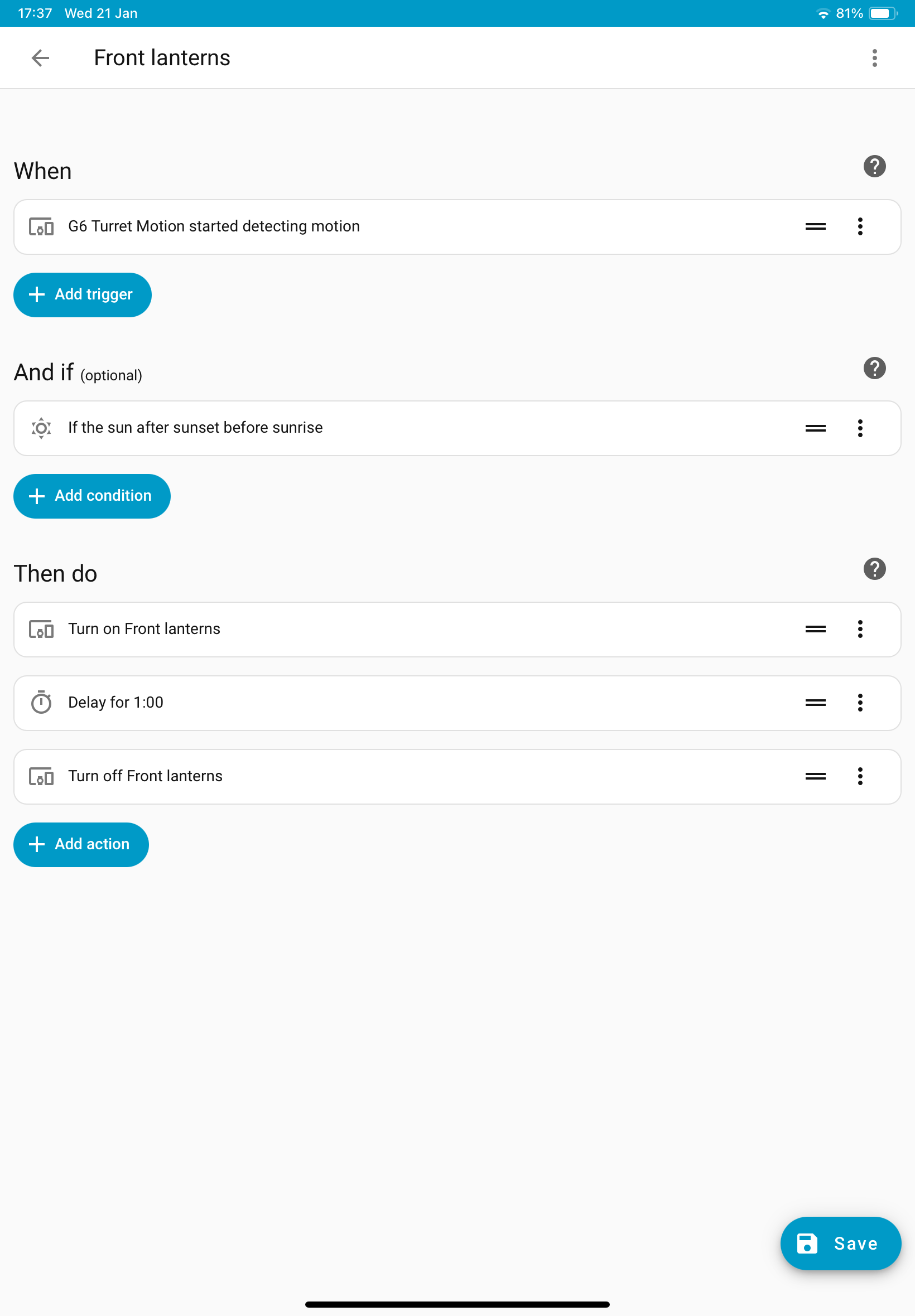Viewport: 915px width, 1316px height.
Task: Open the automation overflow menu in header
Action: click(874, 58)
